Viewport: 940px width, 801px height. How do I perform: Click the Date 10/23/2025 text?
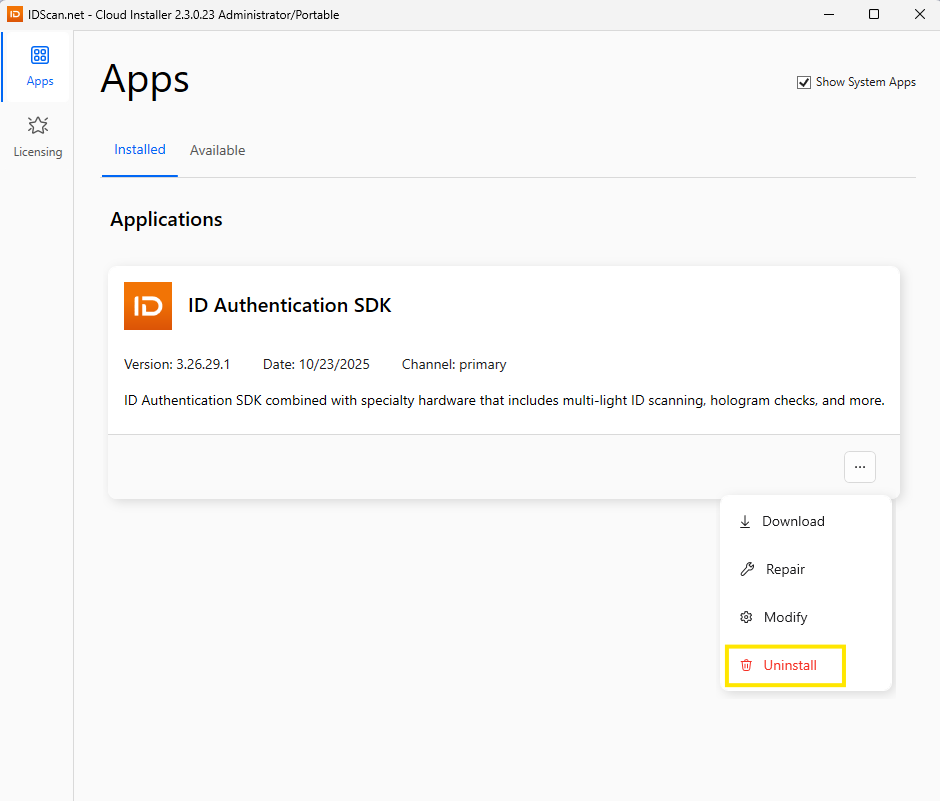[x=316, y=365]
